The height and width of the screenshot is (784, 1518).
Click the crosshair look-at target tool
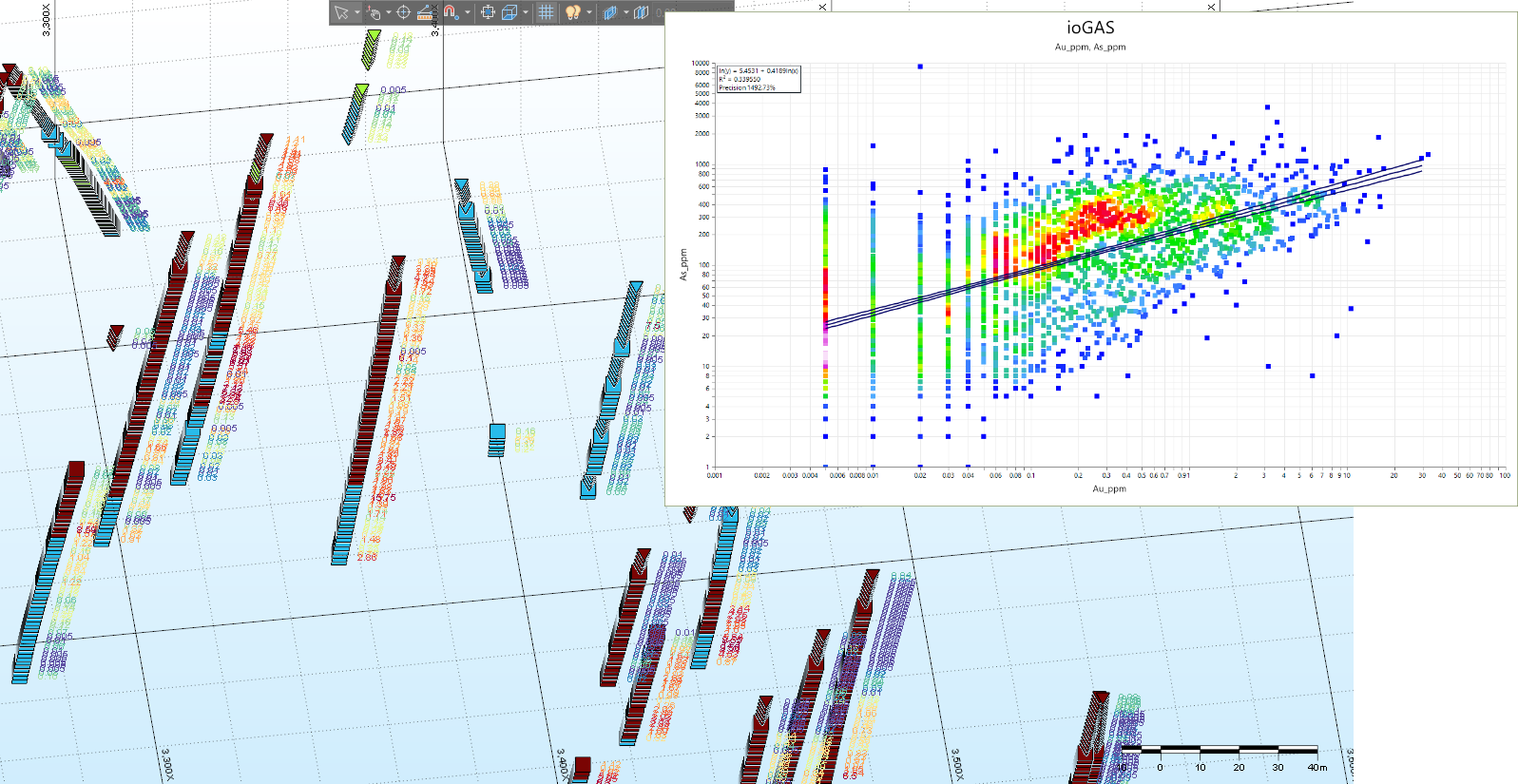pyautogui.click(x=403, y=12)
